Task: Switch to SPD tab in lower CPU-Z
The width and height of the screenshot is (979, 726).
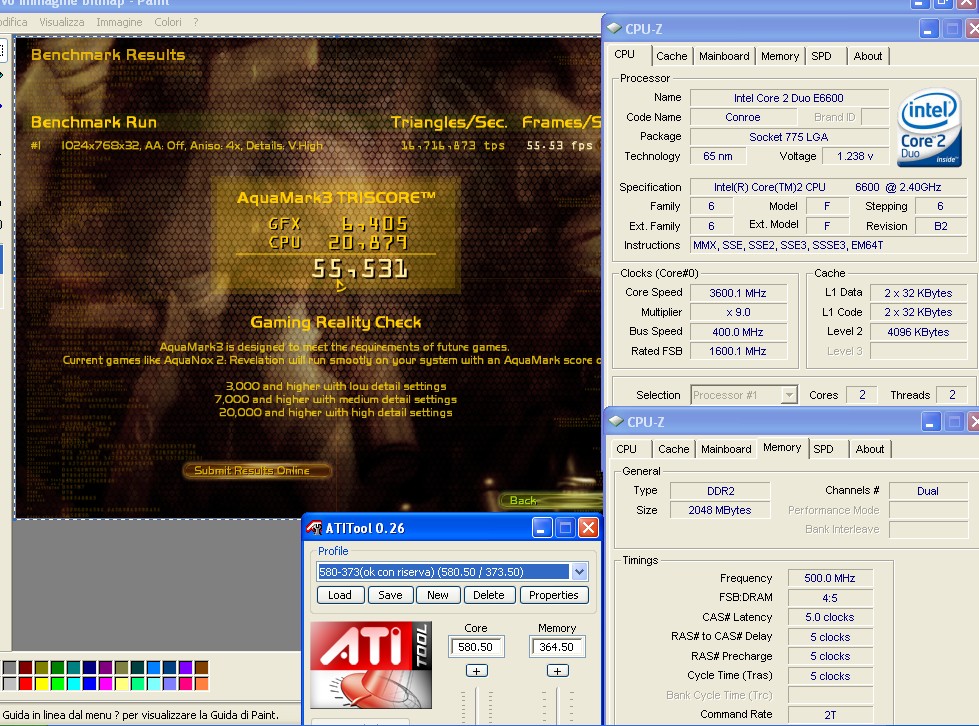Action: click(x=824, y=449)
